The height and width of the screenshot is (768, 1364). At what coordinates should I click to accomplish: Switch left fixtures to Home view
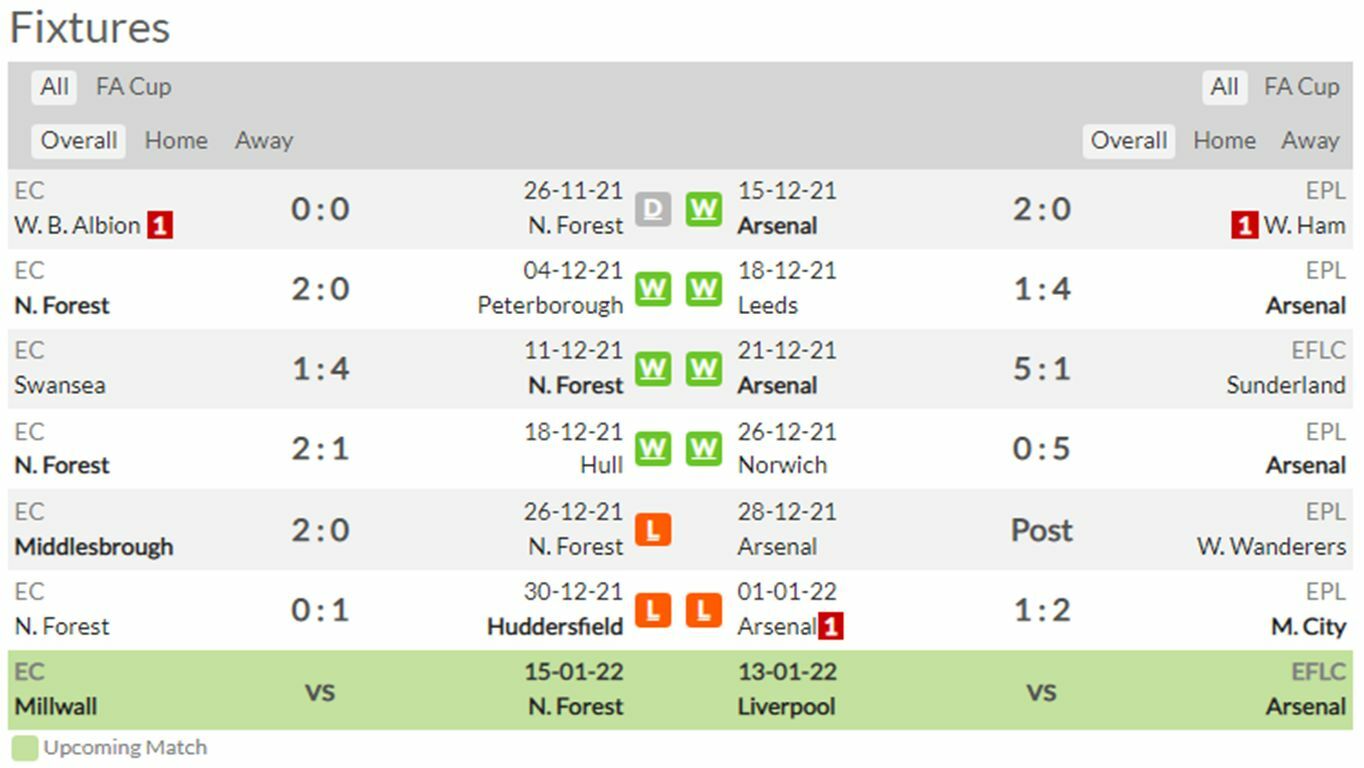click(x=176, y=141)
